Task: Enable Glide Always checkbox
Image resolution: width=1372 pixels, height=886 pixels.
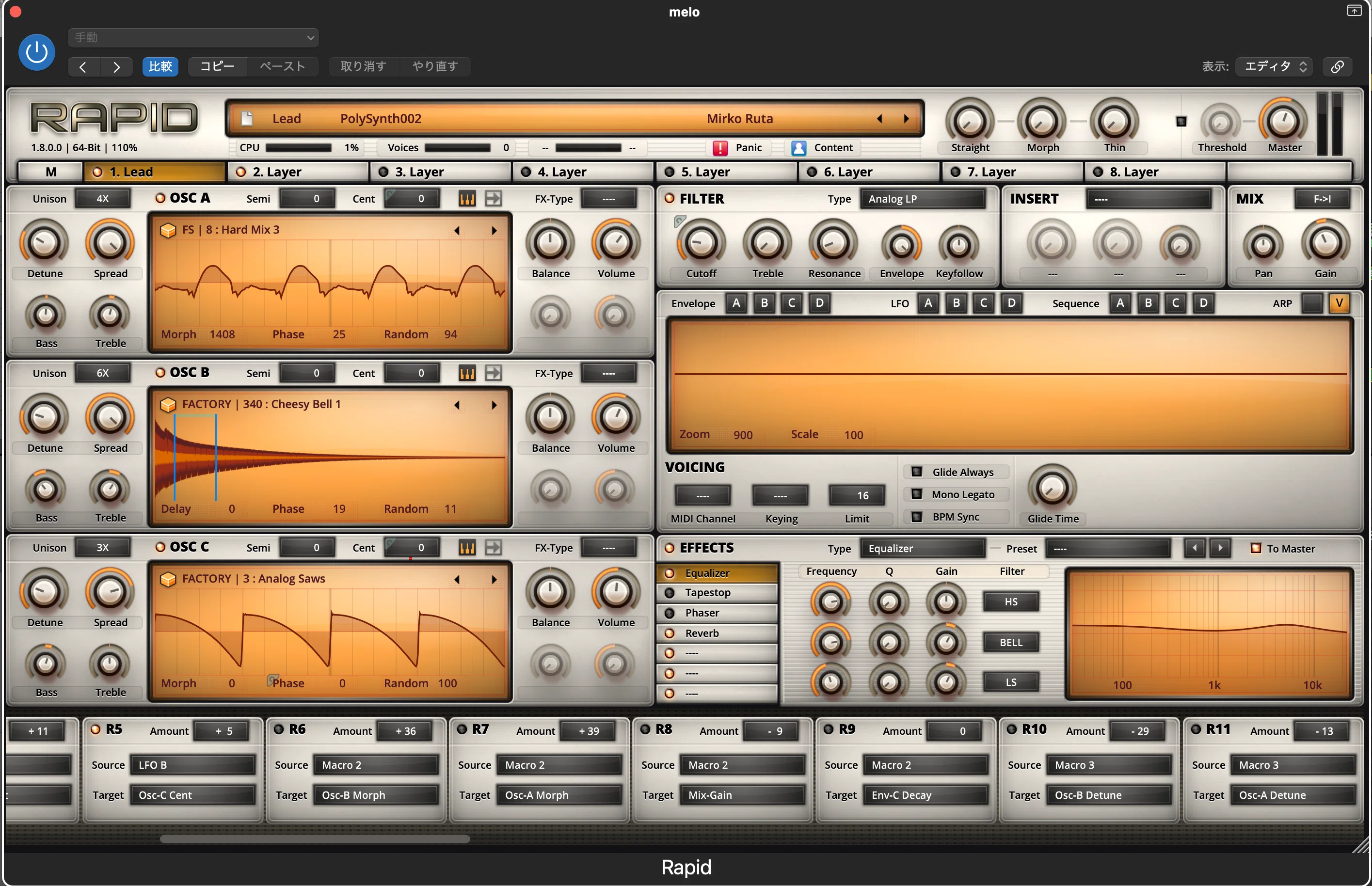Action: (x=917, y=472)
